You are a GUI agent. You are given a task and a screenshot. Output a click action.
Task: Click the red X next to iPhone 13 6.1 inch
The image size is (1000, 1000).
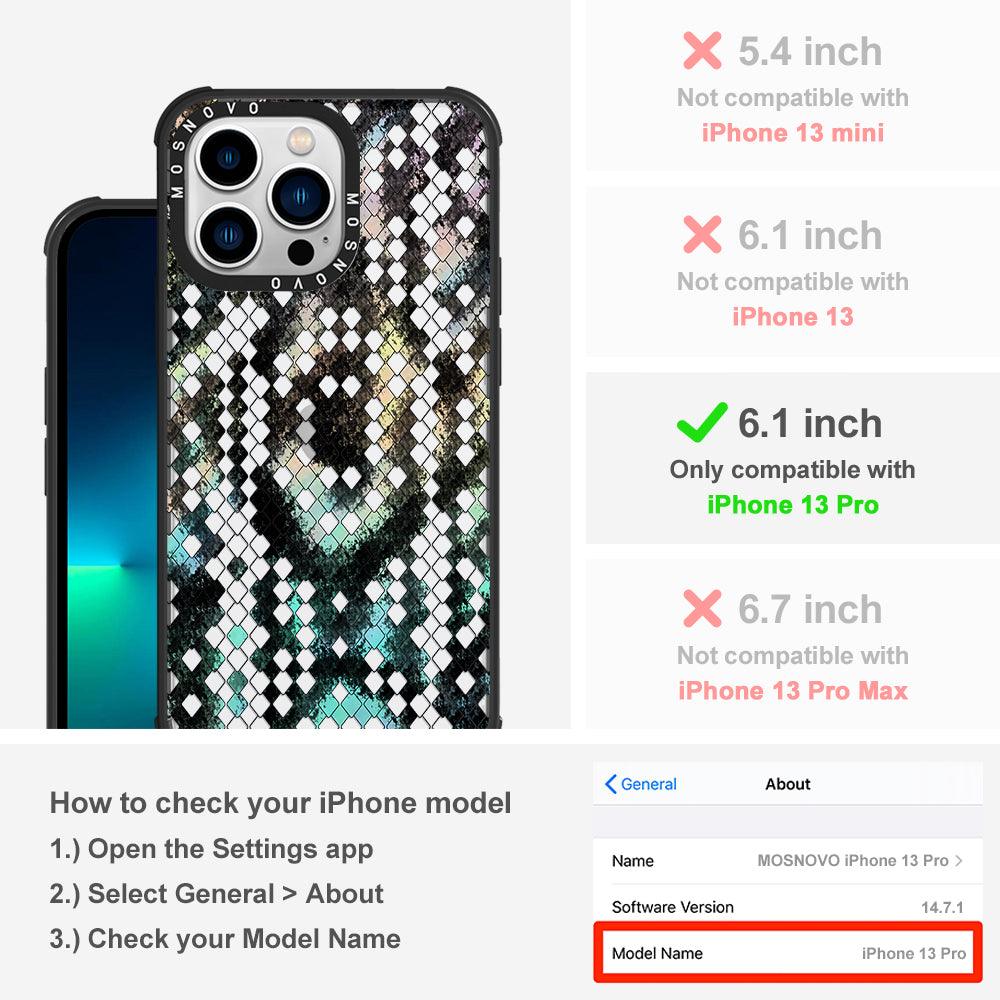[x=702, y=234]
